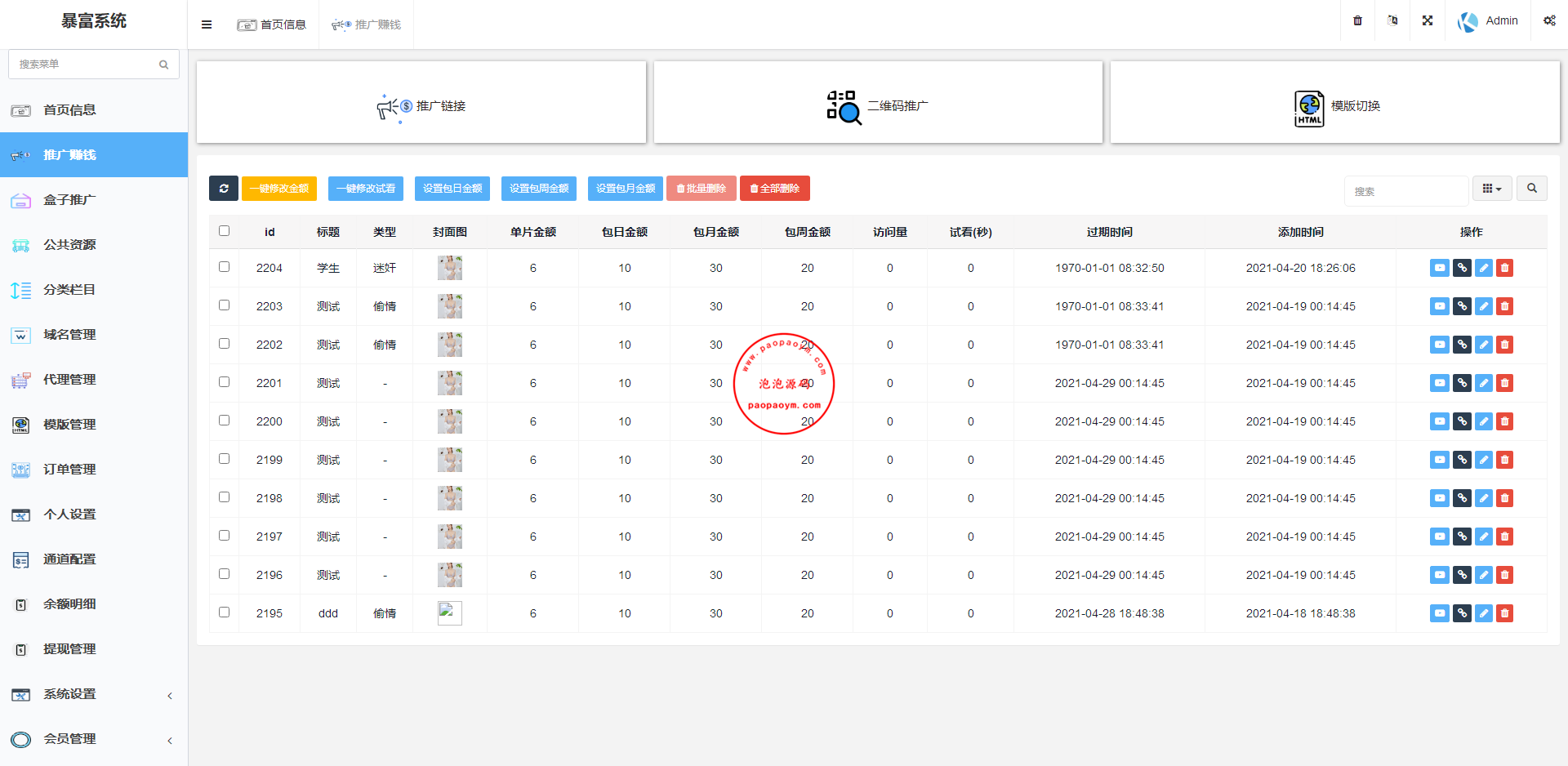Click the delete icon for row 2204
1568x766 pixels.
1504,268
